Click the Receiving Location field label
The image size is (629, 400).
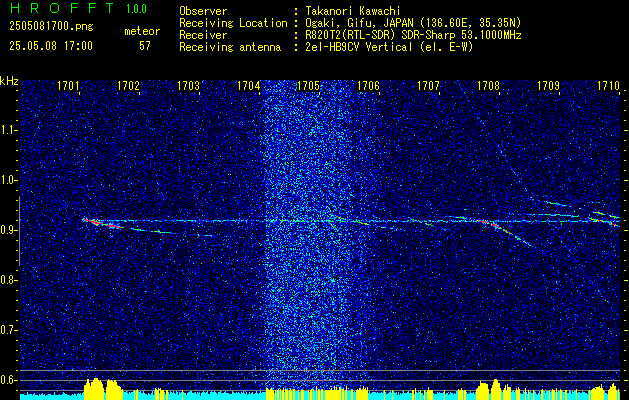tap(233, 23)
